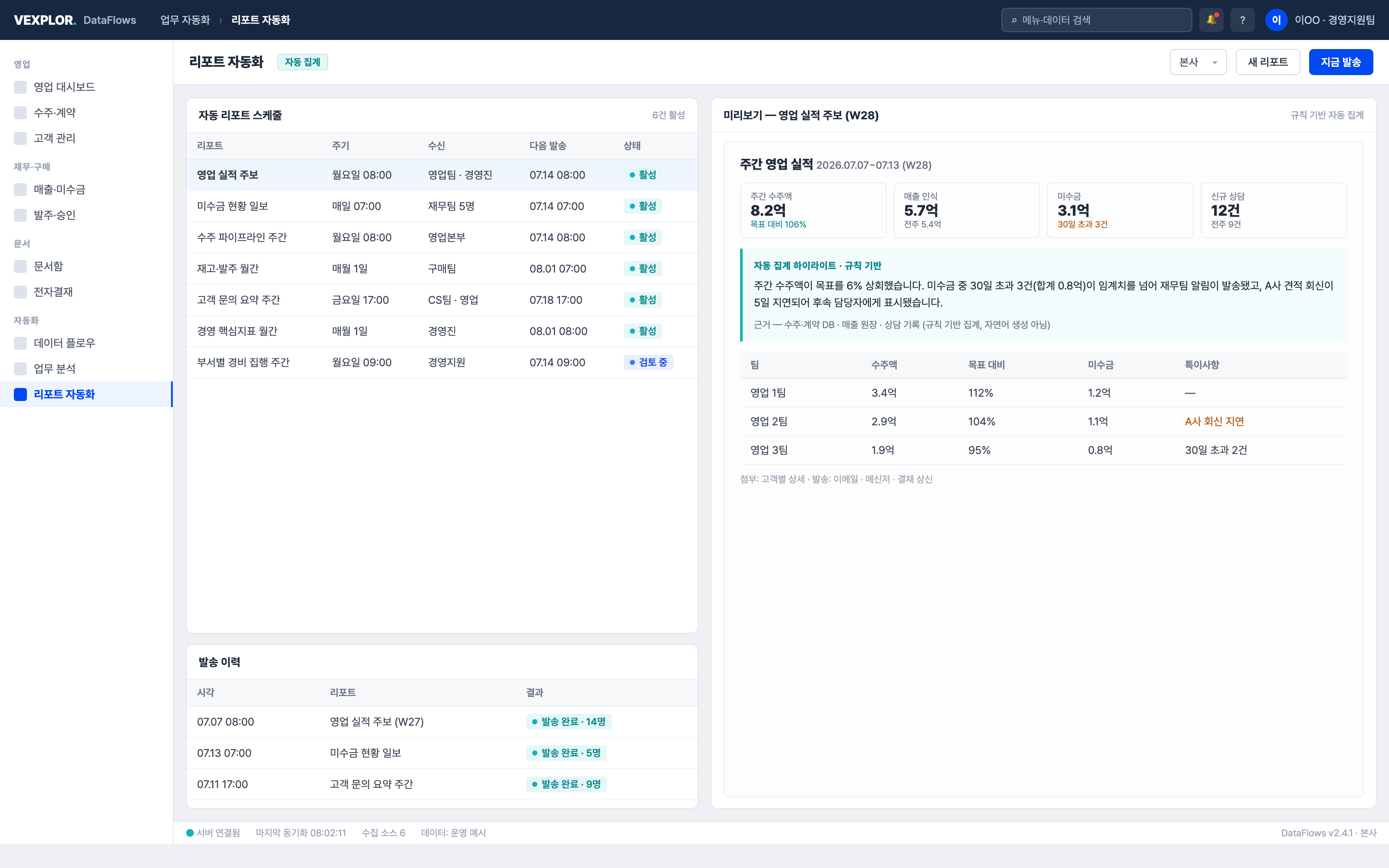Select the 부서별 경비 집행 주간 row

[x=442, y=363]
